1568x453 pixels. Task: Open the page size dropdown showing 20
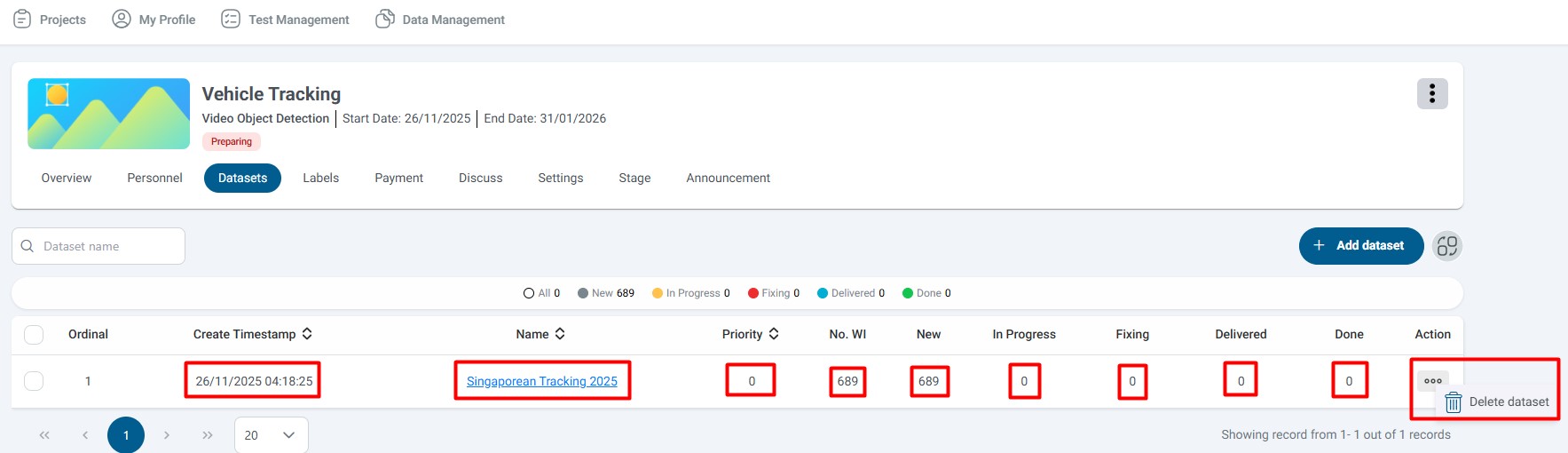point(271,435)
